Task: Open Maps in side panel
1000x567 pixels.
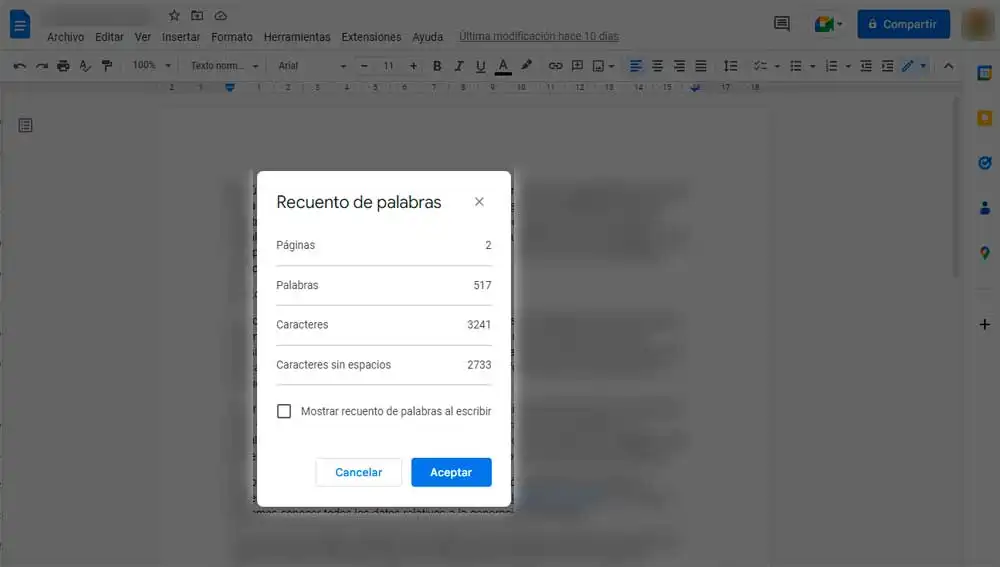Action: click(x=984, y=253)
